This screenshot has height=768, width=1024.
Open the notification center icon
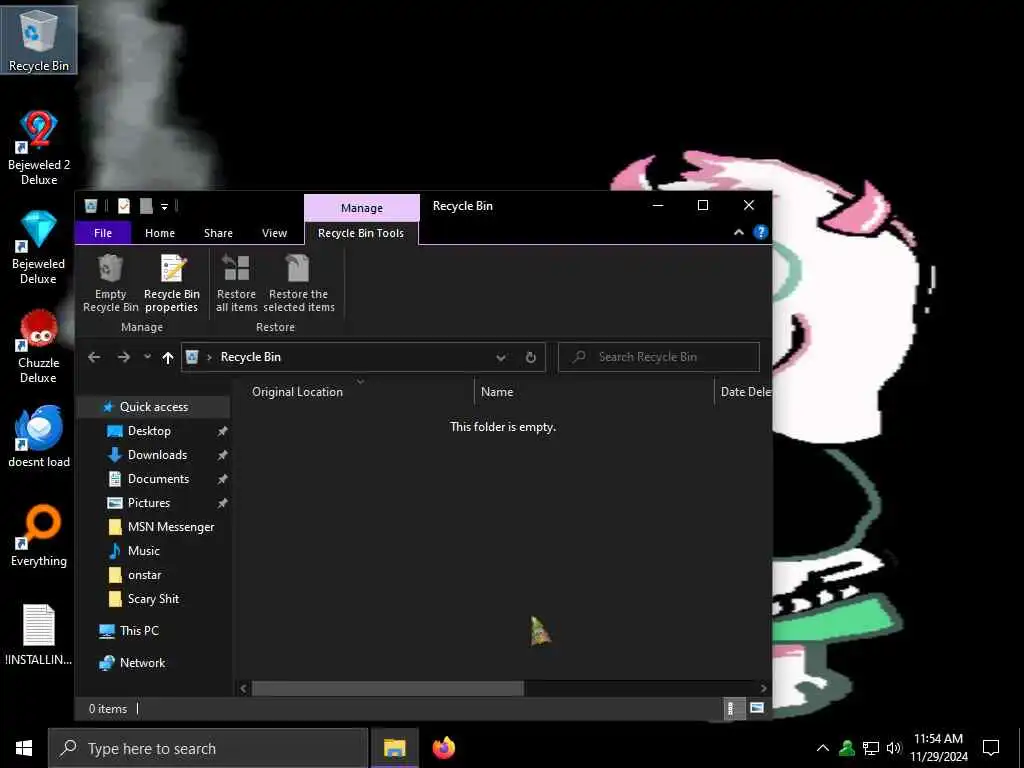tap(991, 748)
